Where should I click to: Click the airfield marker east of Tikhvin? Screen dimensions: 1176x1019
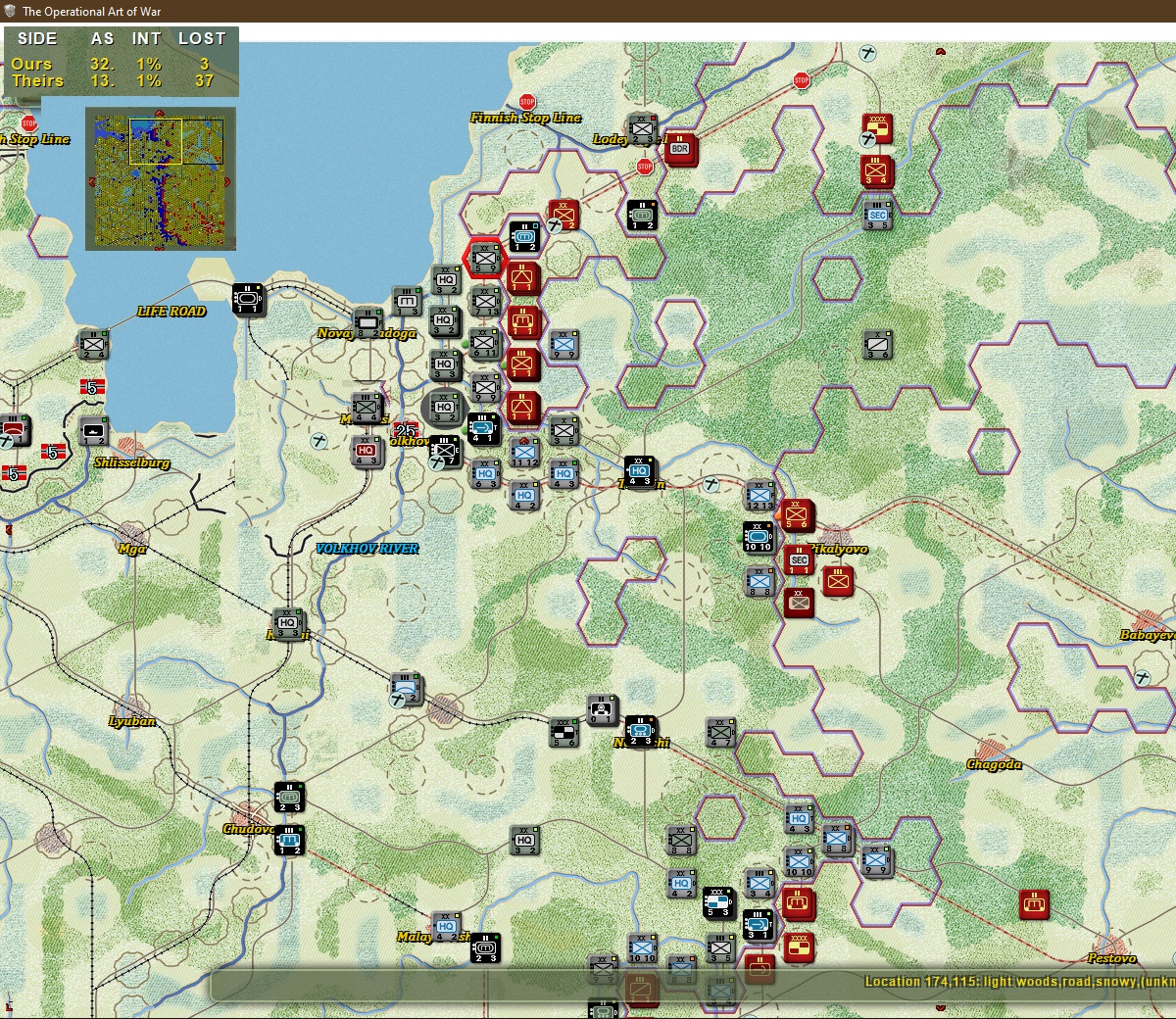click(x=712, y=485)
